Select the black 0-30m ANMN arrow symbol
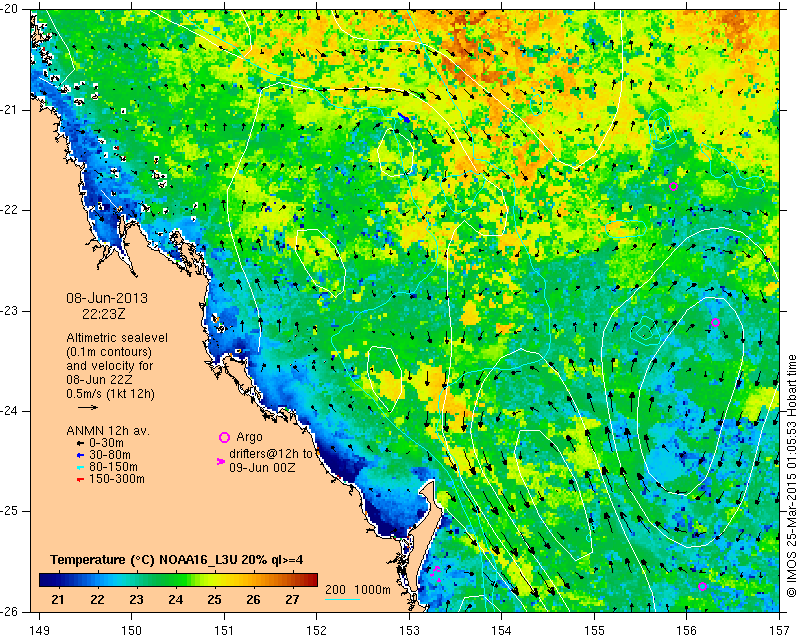This screenshot has height=640, width=800. pyautogui.click(x=80, y=444)
